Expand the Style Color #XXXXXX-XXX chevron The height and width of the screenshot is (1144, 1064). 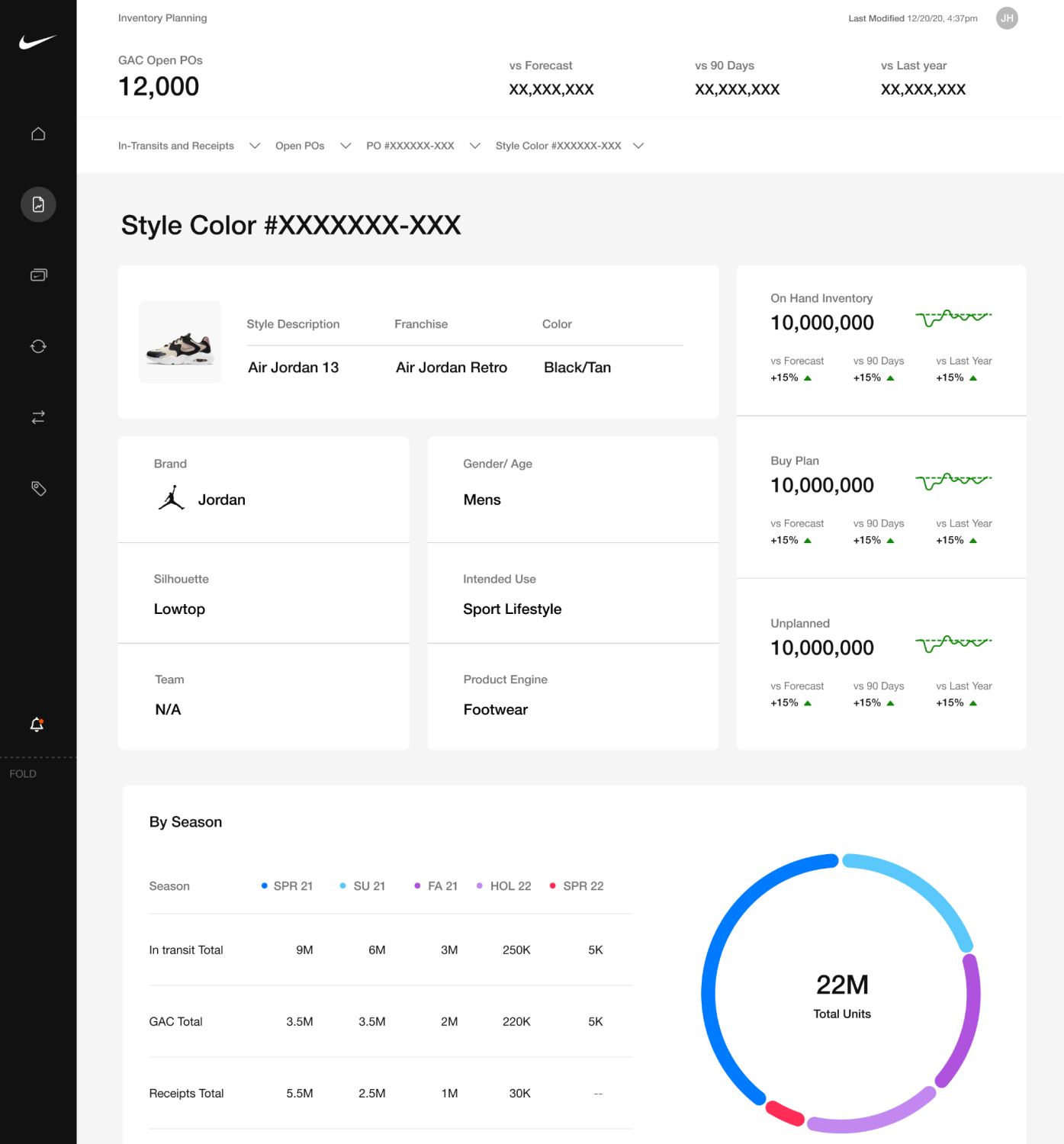(638, 146)
